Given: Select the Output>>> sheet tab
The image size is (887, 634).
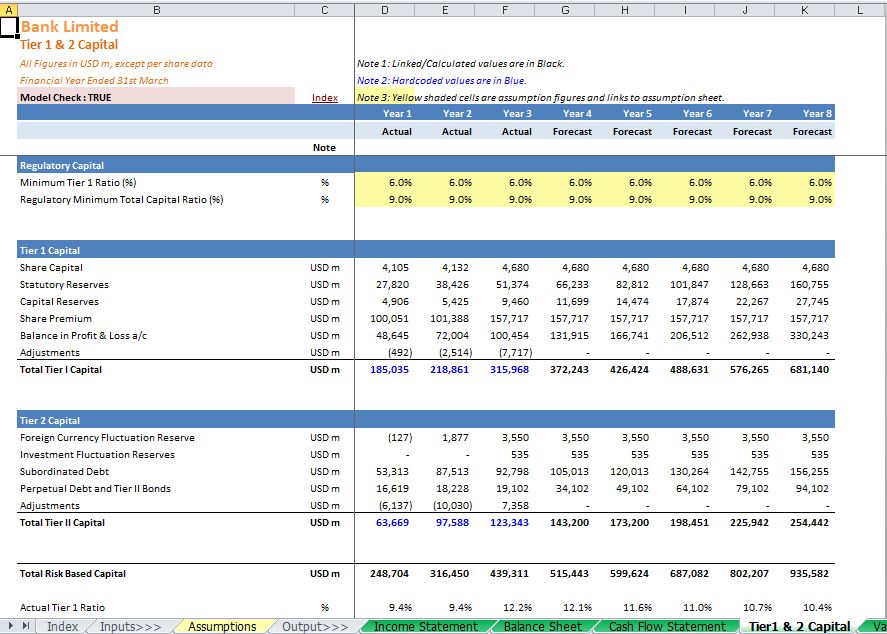Looking at the screenshot, I should (x=315, y=627).
